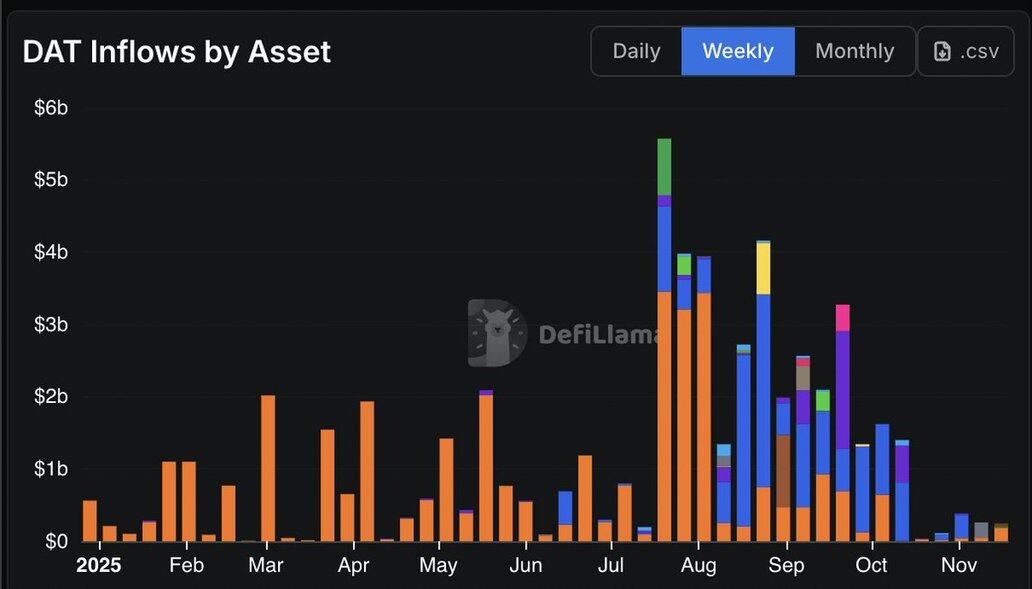The image size is (1032, 589).
Task: Click the DefiLlama llama logo watermark
Action: point(497,333)
